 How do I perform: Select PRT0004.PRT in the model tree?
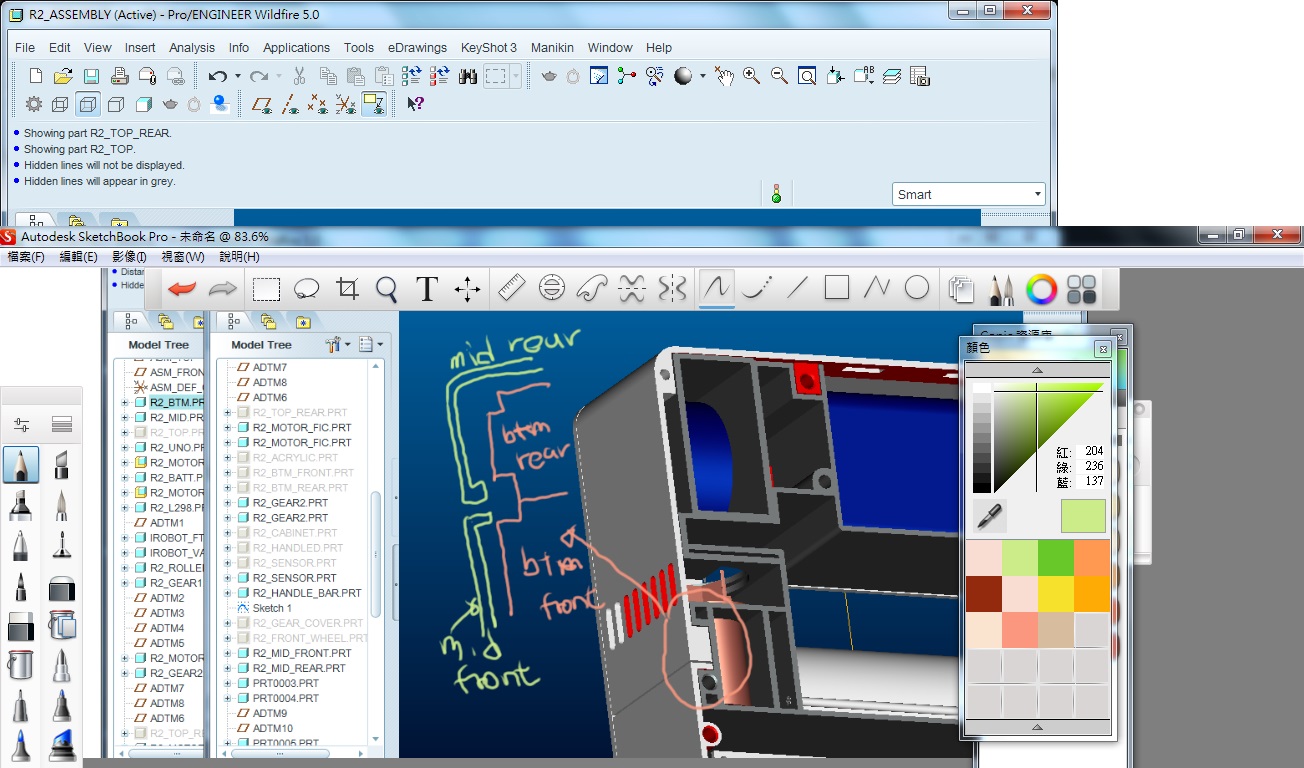point(286,698)
